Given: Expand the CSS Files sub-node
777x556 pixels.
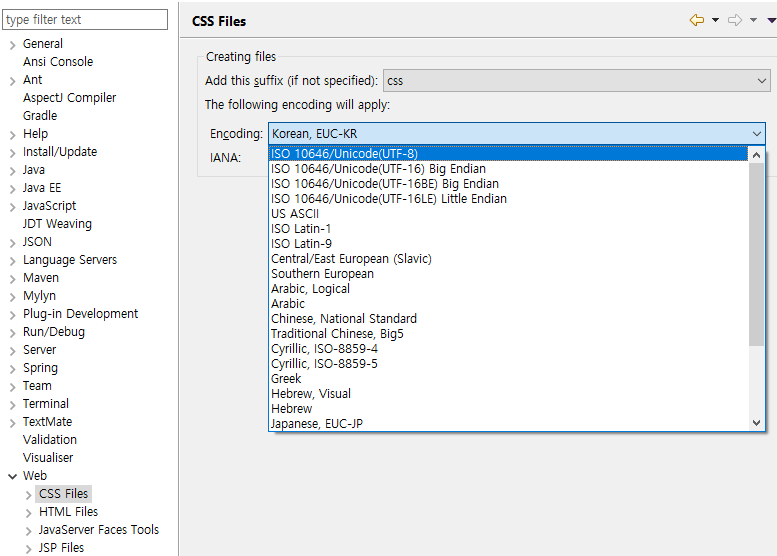Looking at the screenshot, I should coord(29,495).
